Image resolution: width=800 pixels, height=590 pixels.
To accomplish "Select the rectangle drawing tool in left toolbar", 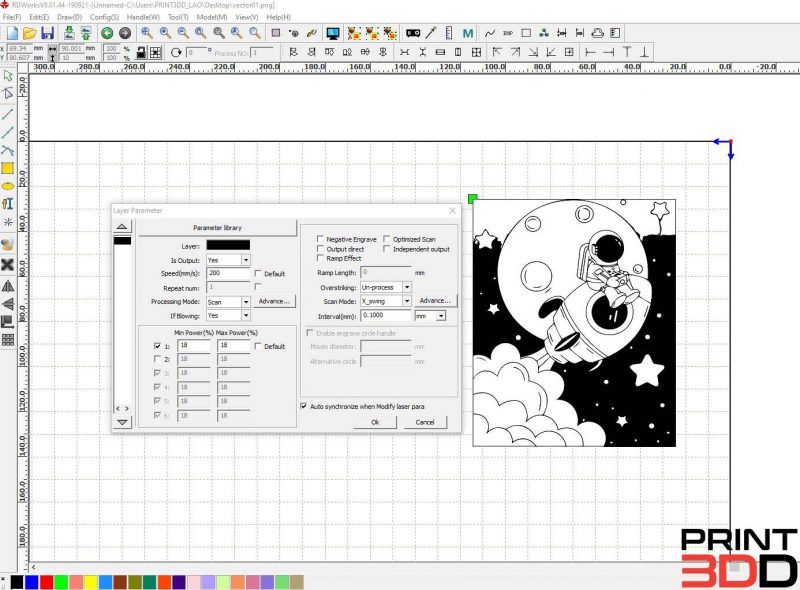I will pos(8,168).
